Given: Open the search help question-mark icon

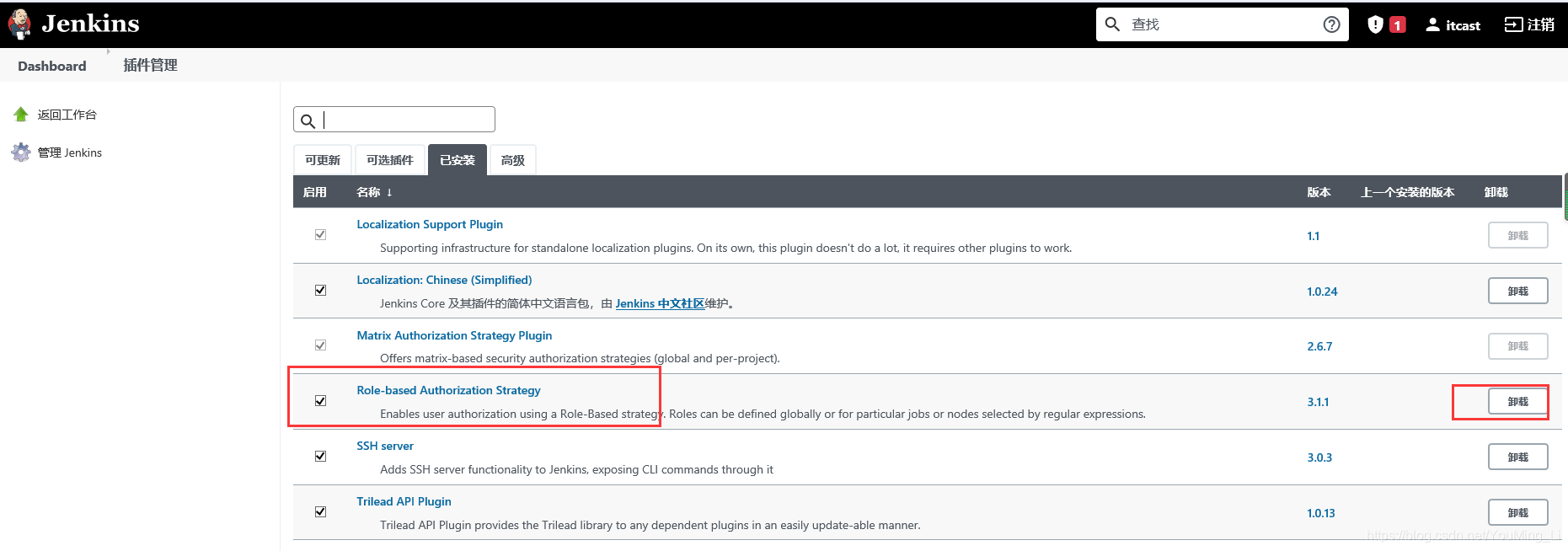Looking at the screenshot, I should [1331, 24].
